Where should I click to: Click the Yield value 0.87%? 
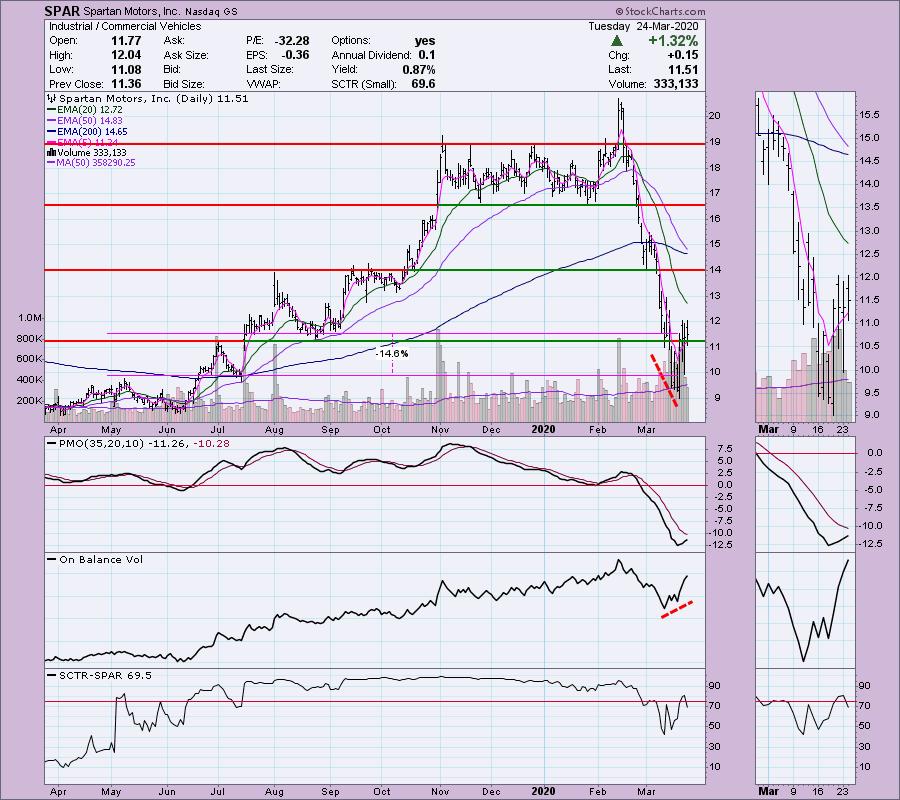click(x=418, y=69)
